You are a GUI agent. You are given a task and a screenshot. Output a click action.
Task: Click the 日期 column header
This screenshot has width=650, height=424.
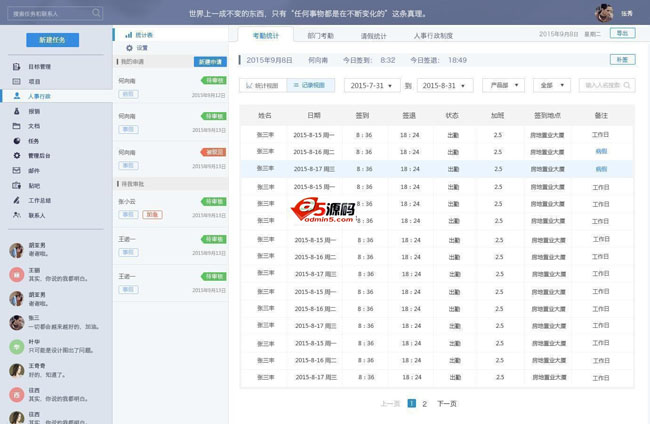pyautogui.click(x=314, y=115)
